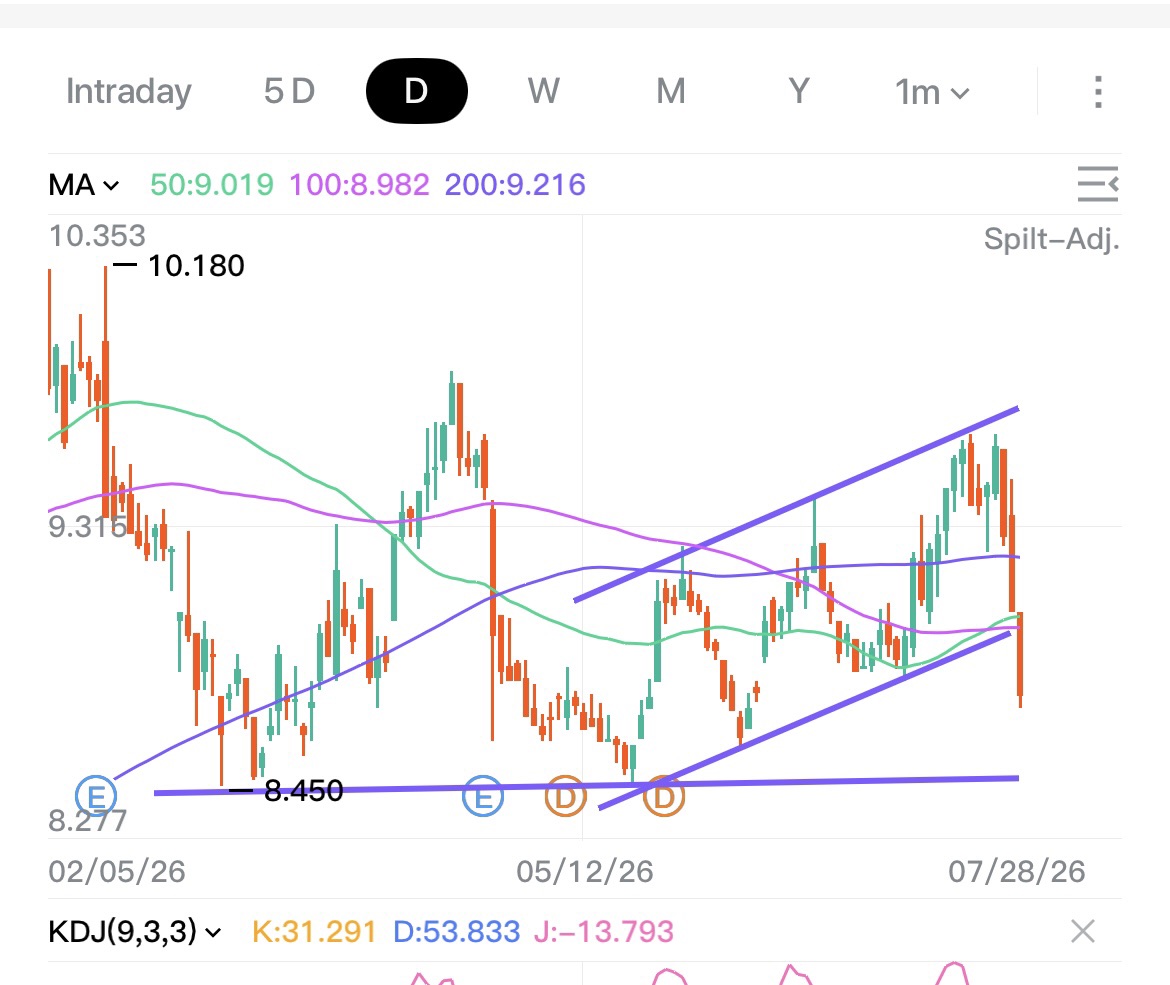Tap the 10.180 high price label

coord(195,266)
